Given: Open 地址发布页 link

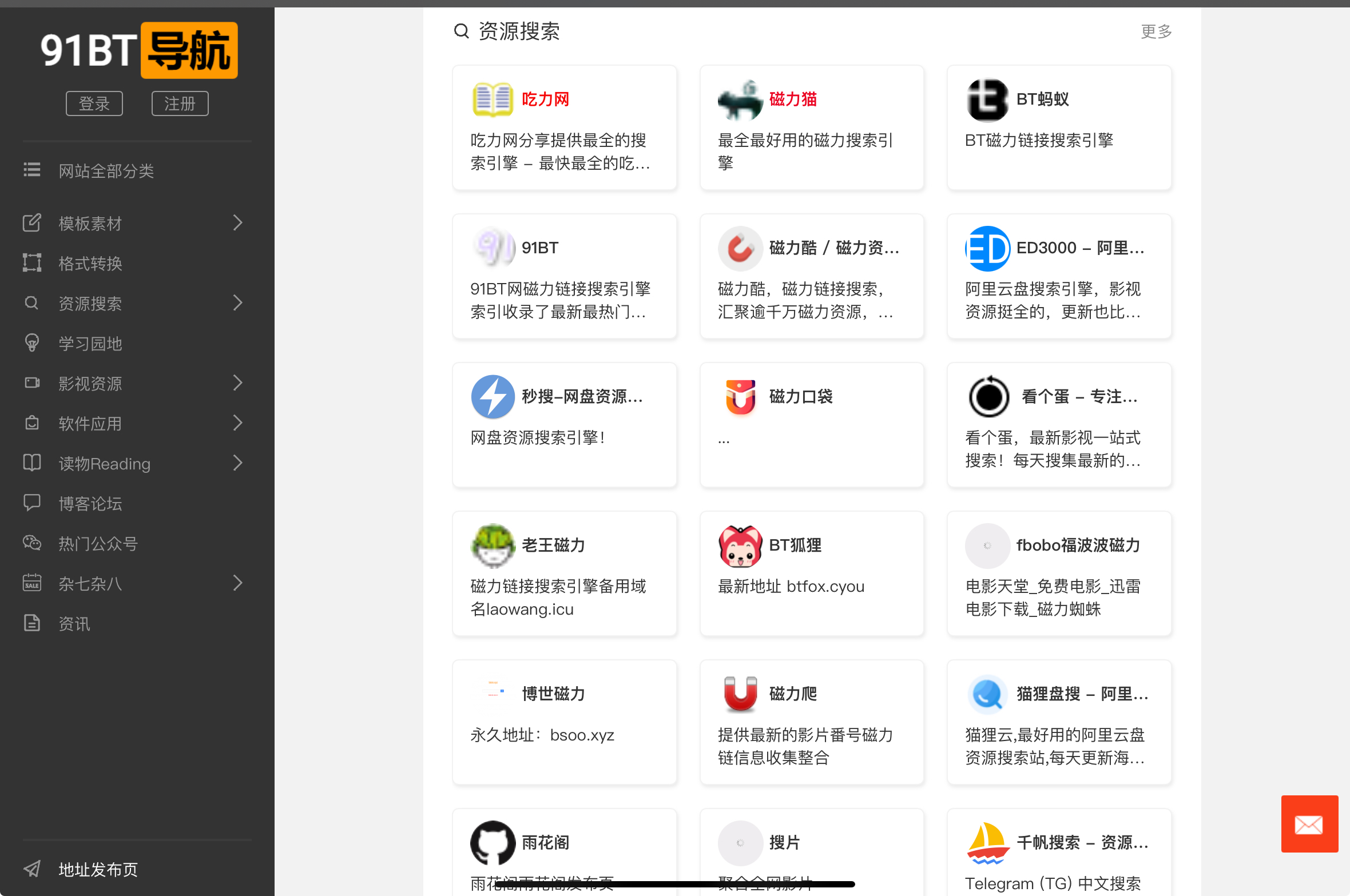Looking at the screenshot, I should [x=98, y=869].
